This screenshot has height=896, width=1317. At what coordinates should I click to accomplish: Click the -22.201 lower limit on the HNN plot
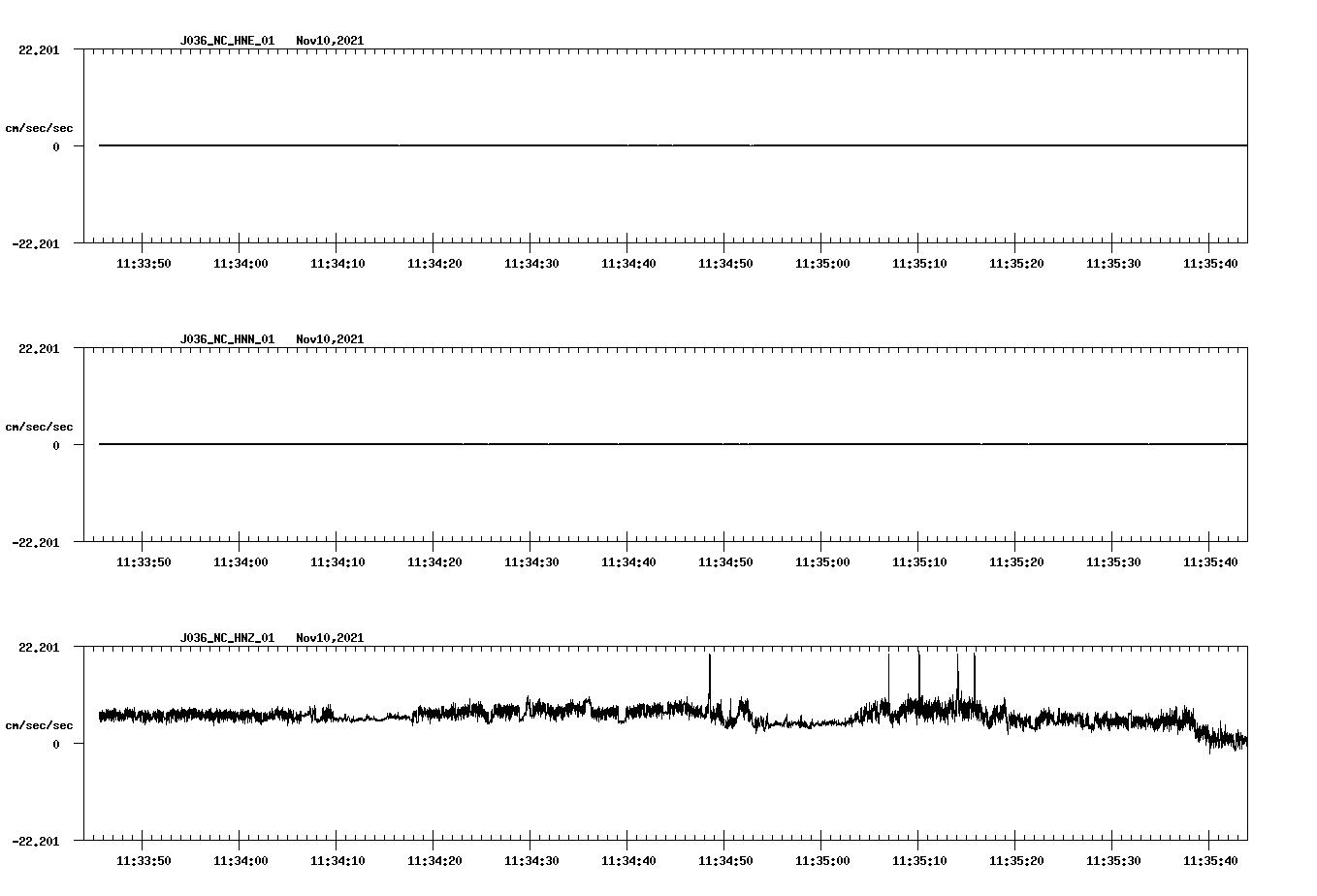(x=35, y=543)
